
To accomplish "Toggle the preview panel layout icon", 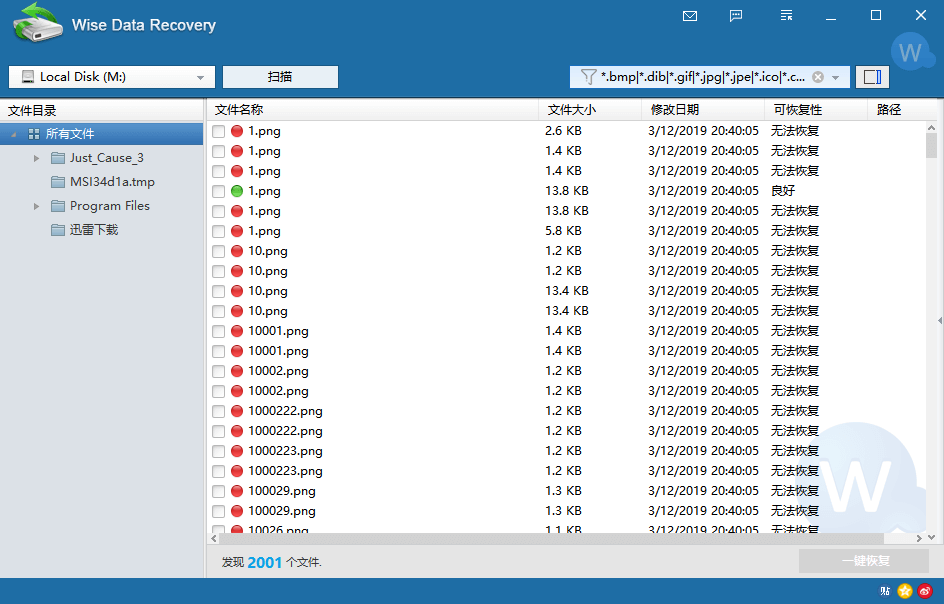I will tap(872, 77).
